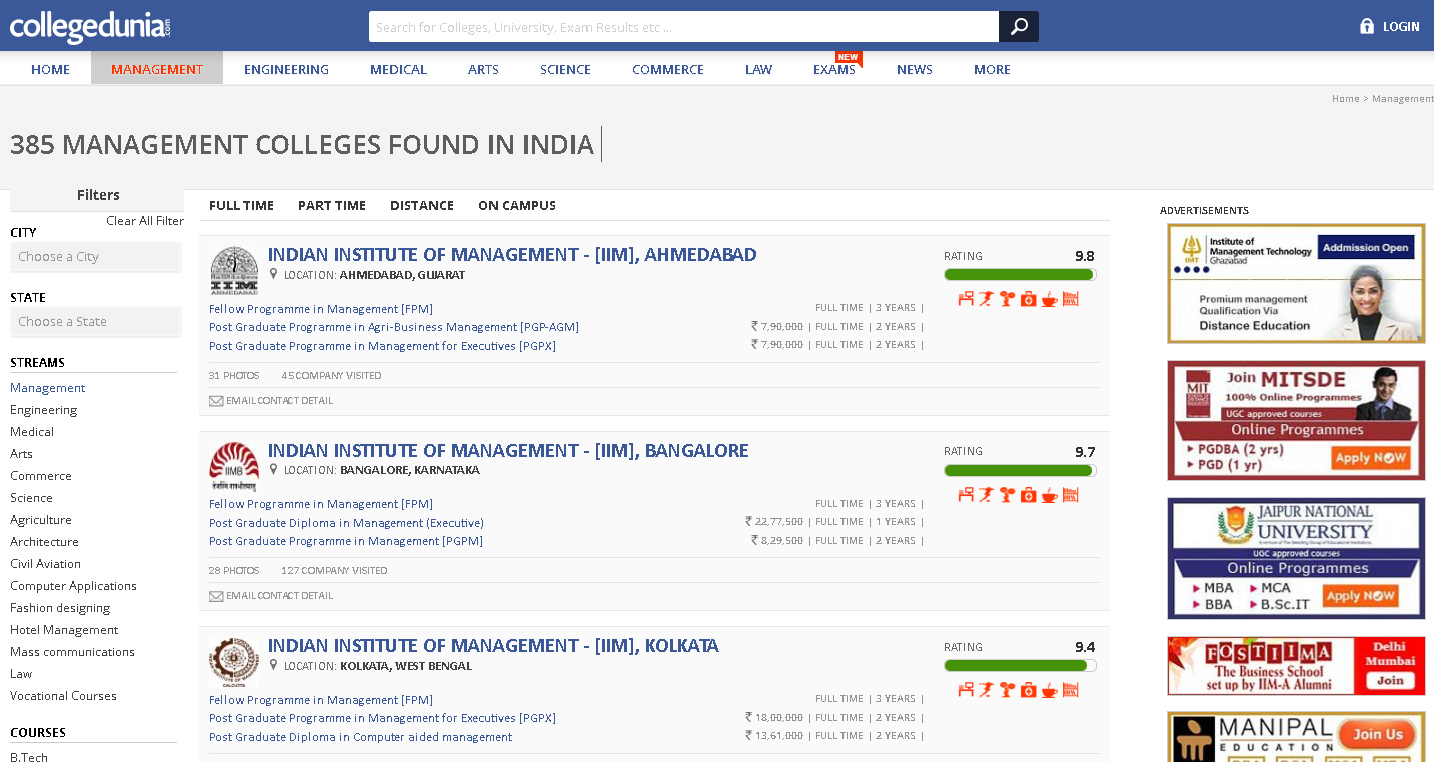Open the FOSTIIMA Business School advertisement

(1296, 665)
